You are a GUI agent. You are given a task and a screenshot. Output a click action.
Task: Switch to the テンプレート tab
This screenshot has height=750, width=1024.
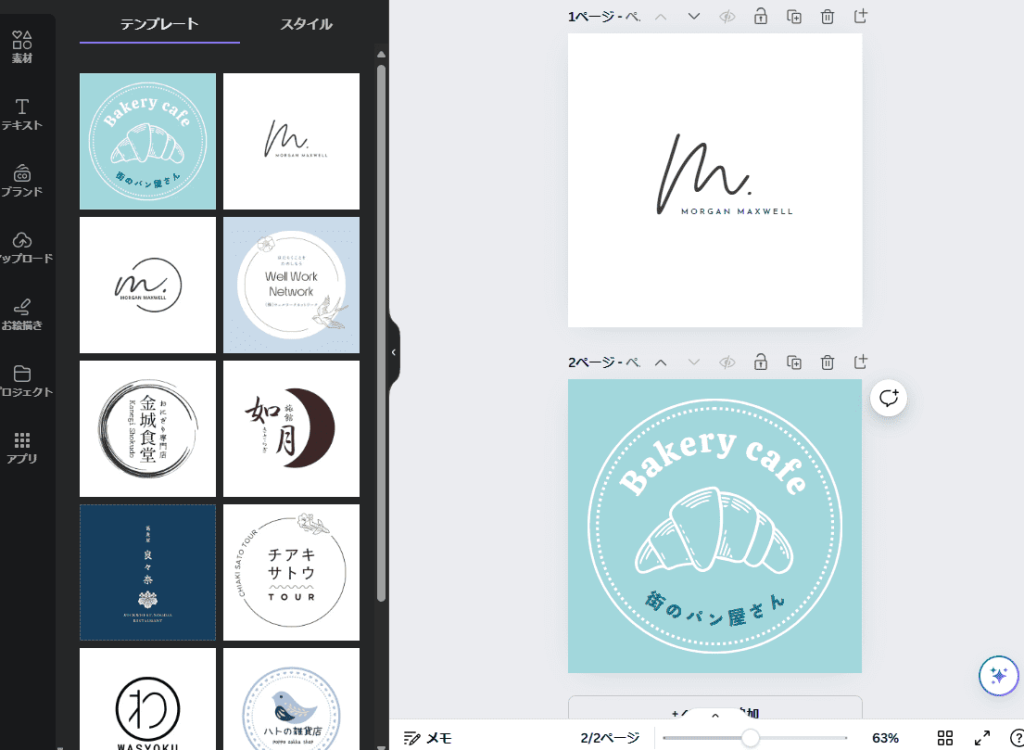click(159, 24)
